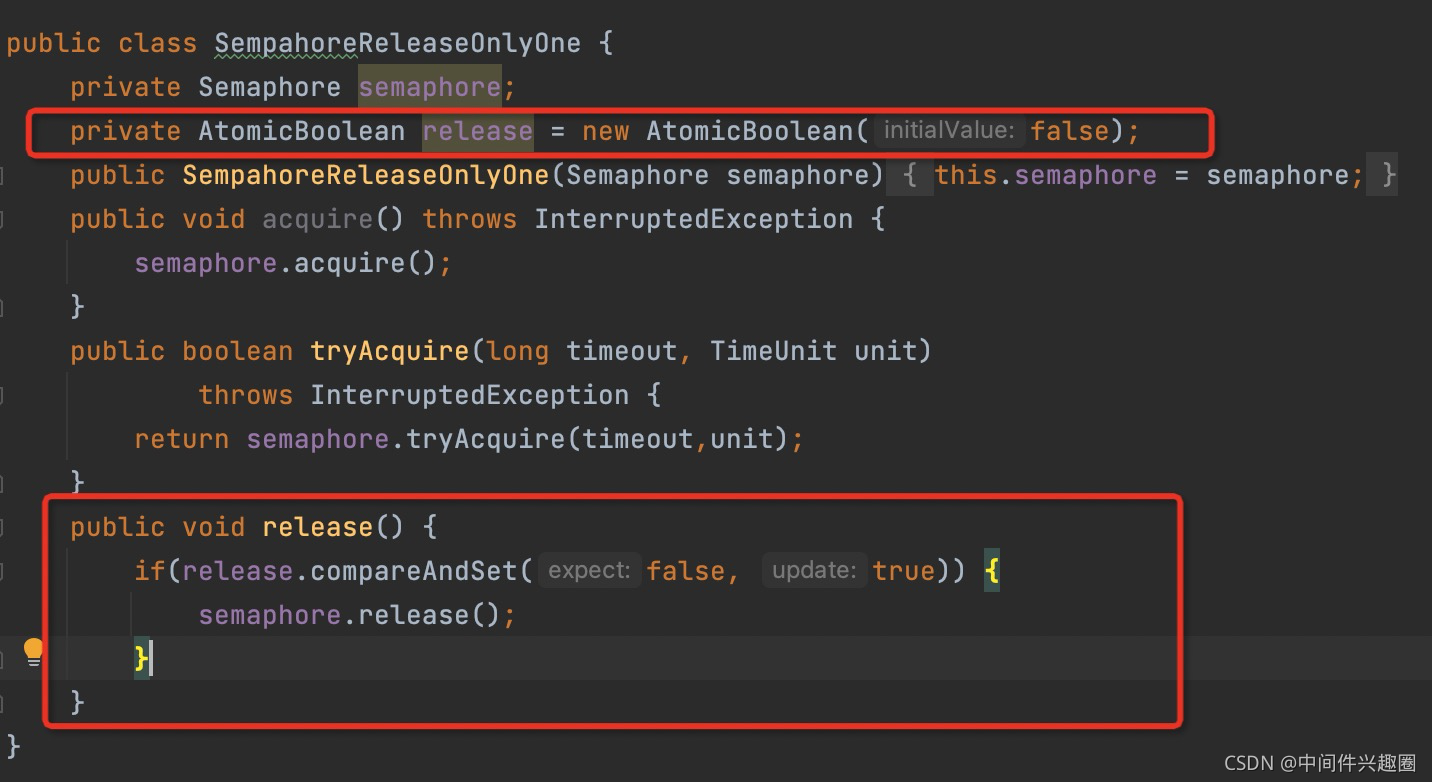The height and width of the screenshot is (782, 1432).
Task: Click the highlighted semaphore field declaration
Action: click(430, 87)
